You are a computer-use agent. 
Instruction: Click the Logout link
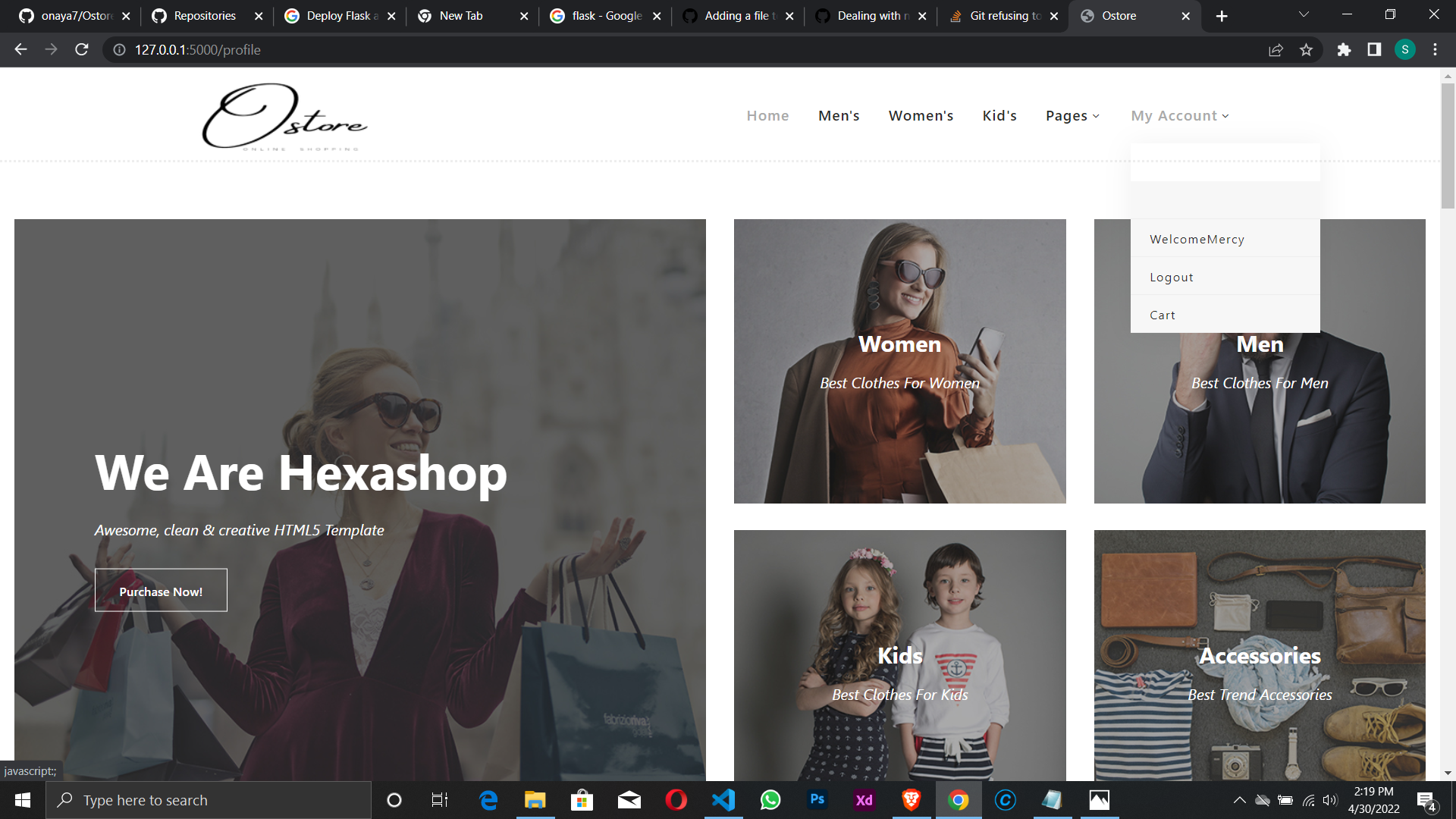1171,277
